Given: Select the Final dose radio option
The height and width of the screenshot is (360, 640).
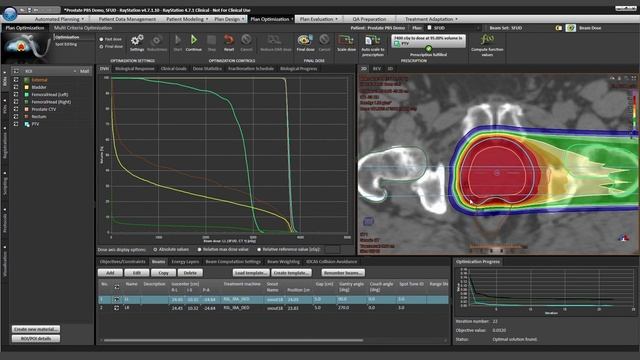Looking at the screenshot, I should (x=101, y=47).
